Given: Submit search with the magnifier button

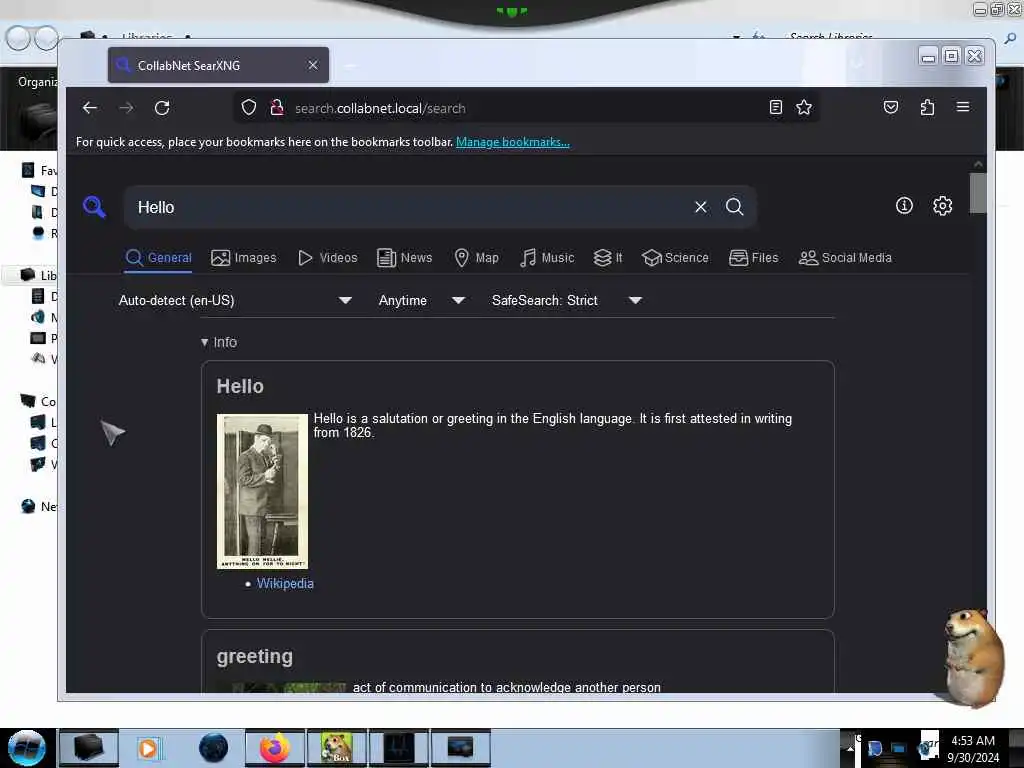Looking at the screenshot, I should [x=735, y=207].
